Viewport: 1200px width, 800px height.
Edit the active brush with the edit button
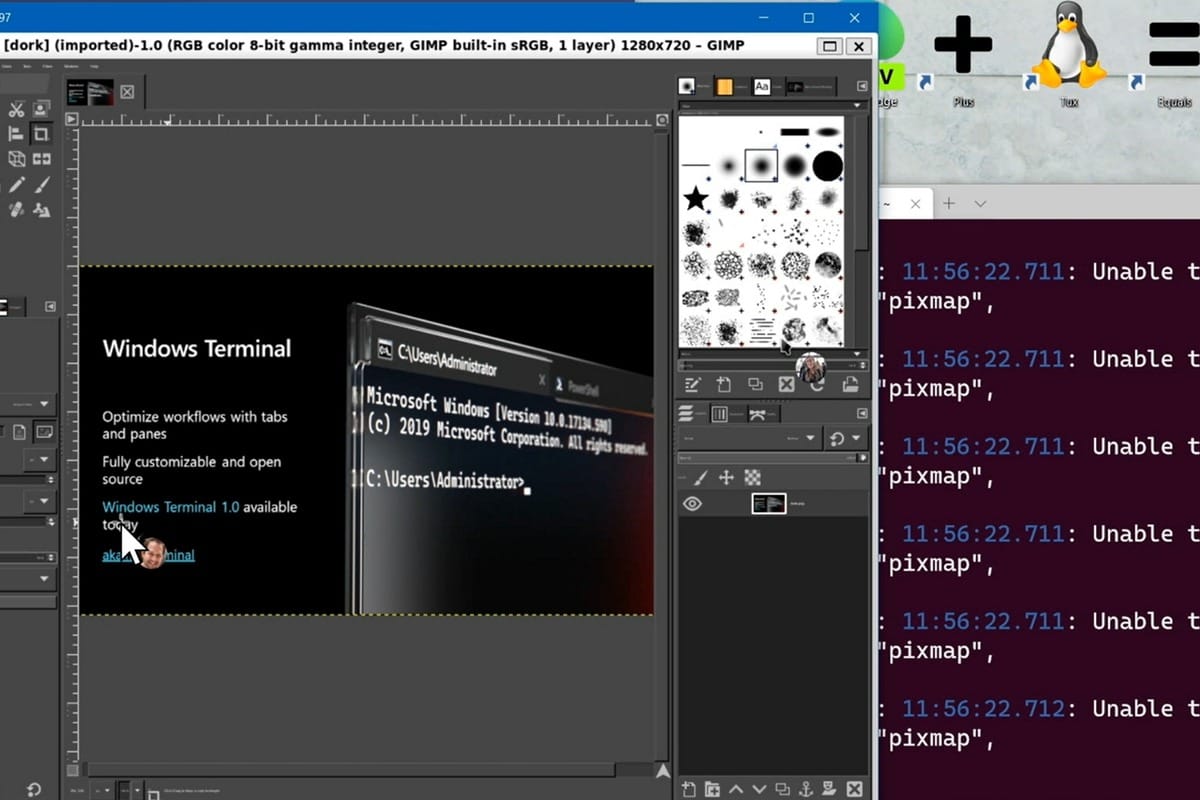click(693, 383)
